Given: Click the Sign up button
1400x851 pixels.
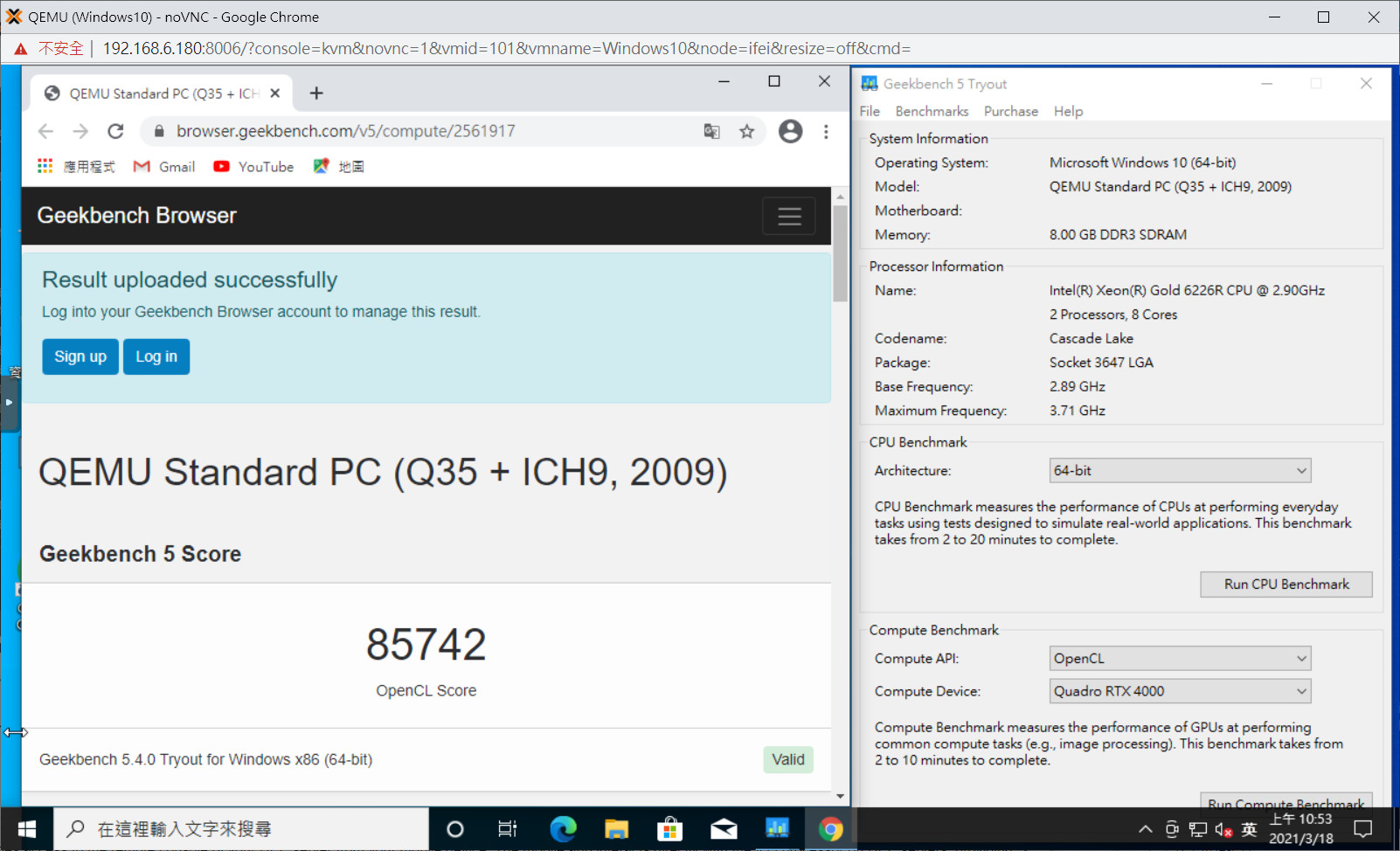Looking at the screenshot, I should tap(80, 356).
